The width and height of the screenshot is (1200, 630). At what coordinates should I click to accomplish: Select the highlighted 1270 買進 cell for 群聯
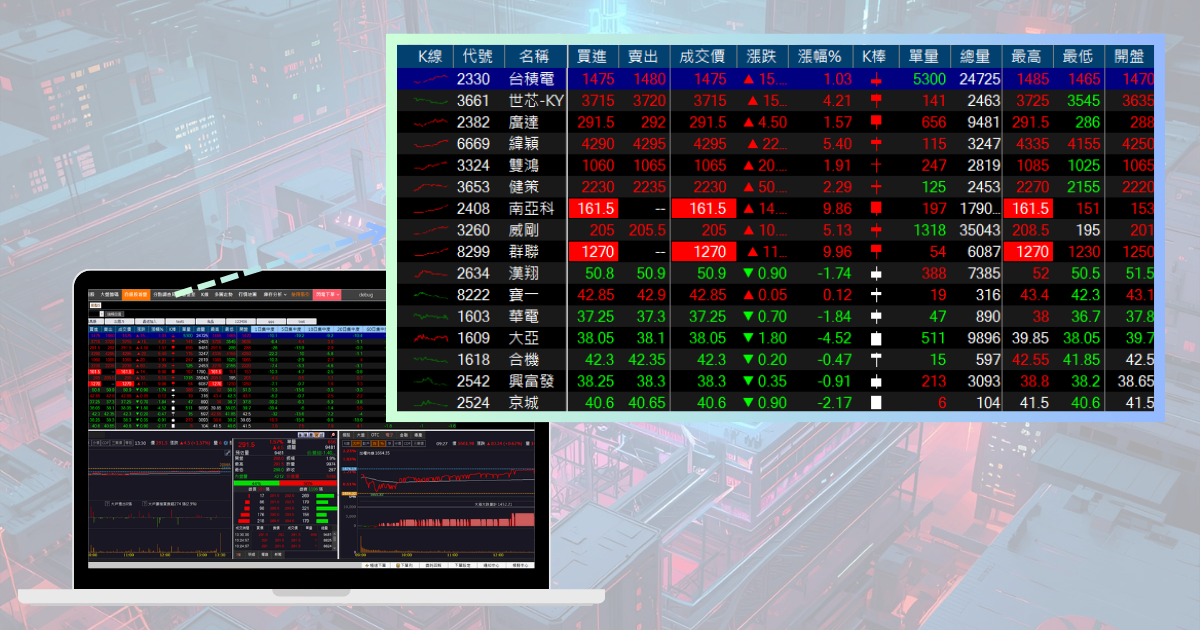[593, 251]
